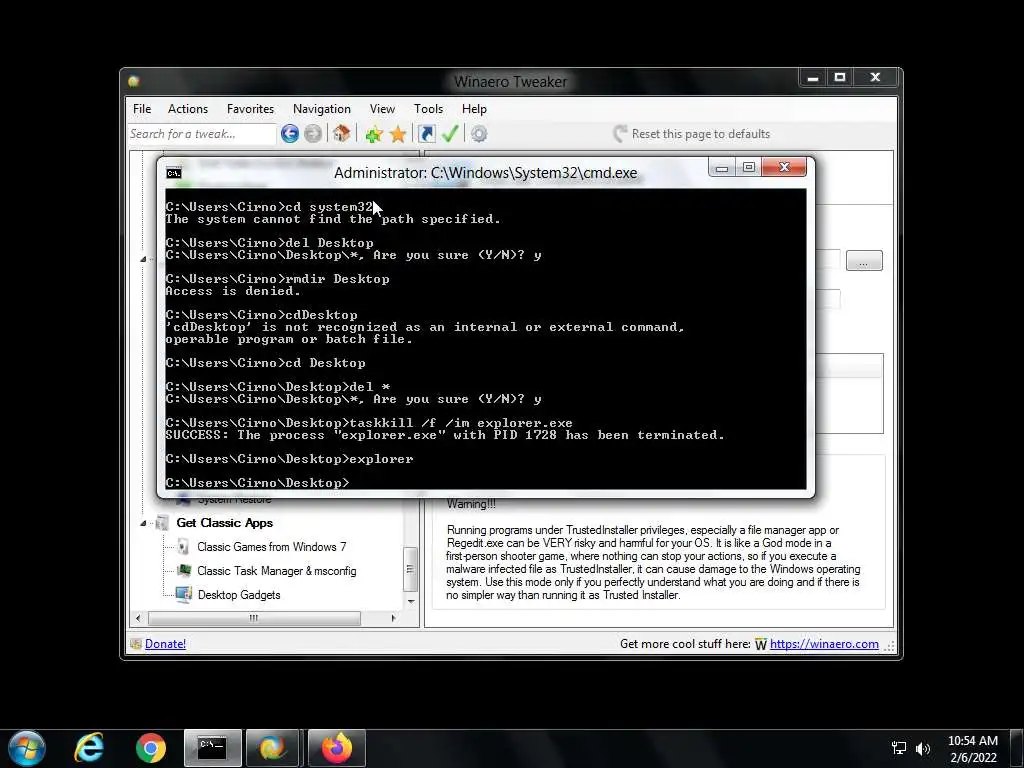This screenshot has width=1024, height=768.
Task: Click the 'SUCCESS: The process' line in cmd
Action: click(445, 435)
